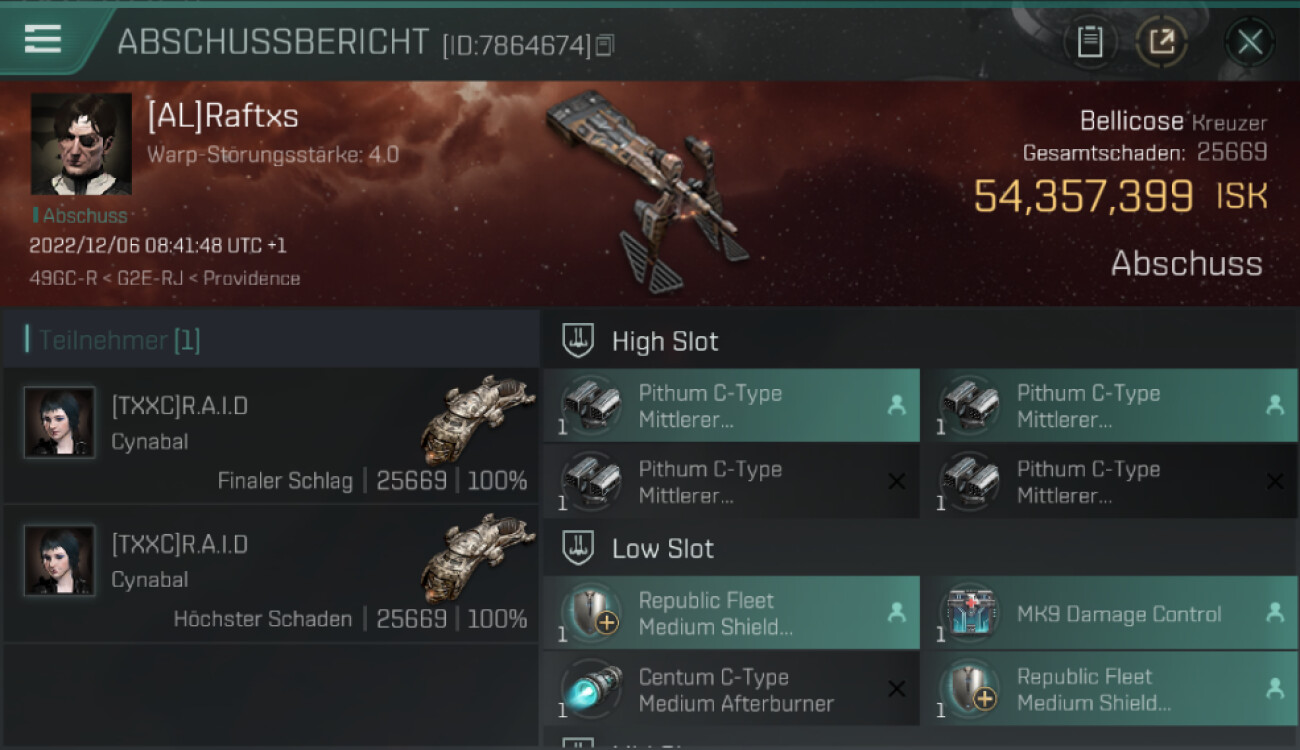The image size is (1300, 750).
Task: Click the Low Slot section icon
Action: point(578,548)
